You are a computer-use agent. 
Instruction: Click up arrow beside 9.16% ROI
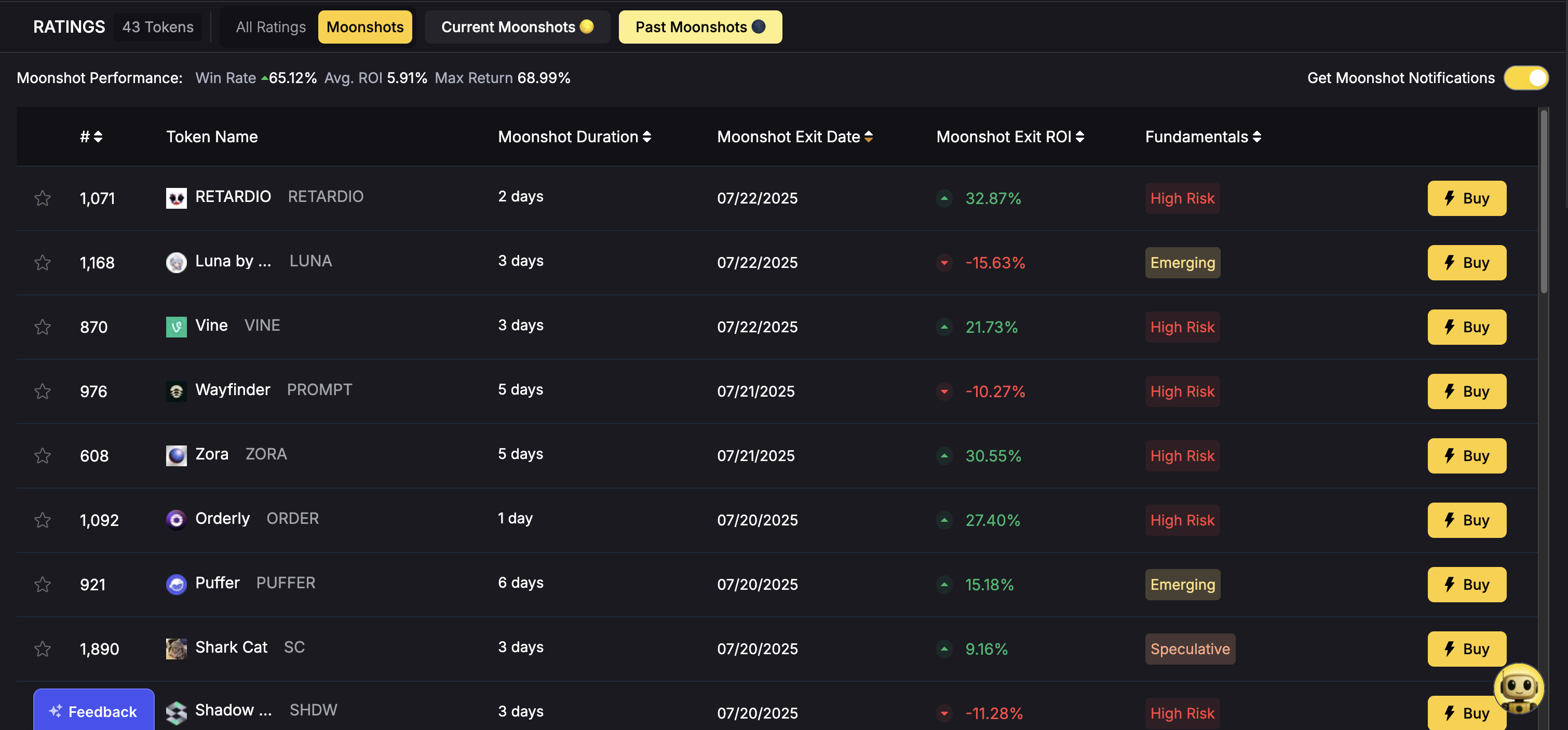click(x=944, y=649)
